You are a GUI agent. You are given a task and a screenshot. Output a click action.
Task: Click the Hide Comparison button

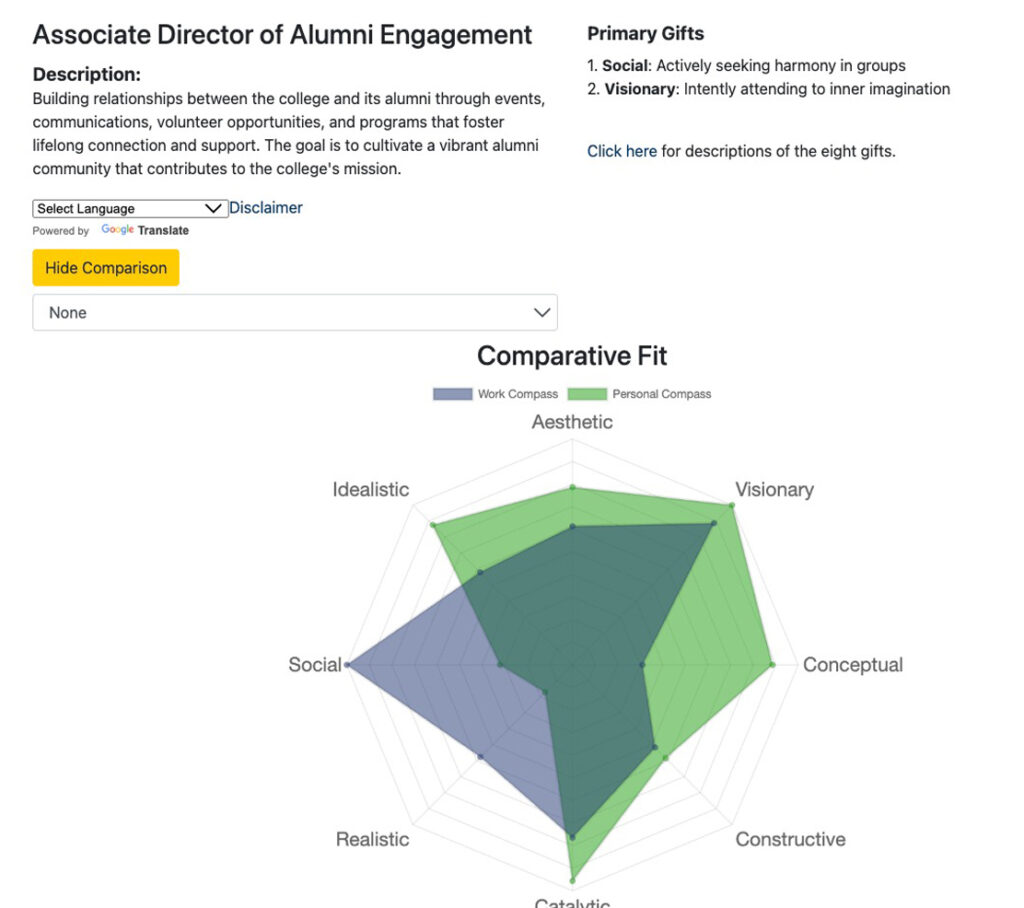[106, 268]
